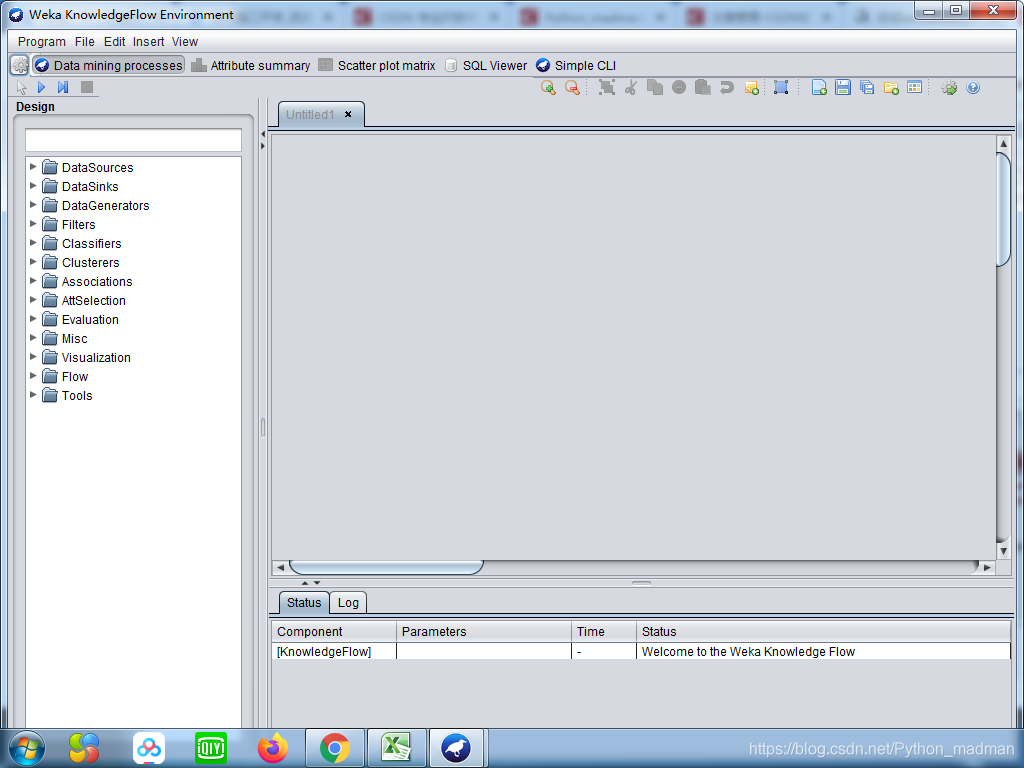This screenshot has height=768, width=1024.
Task: Open Chrome from the taskbar
Action: [x=334, y=748]
